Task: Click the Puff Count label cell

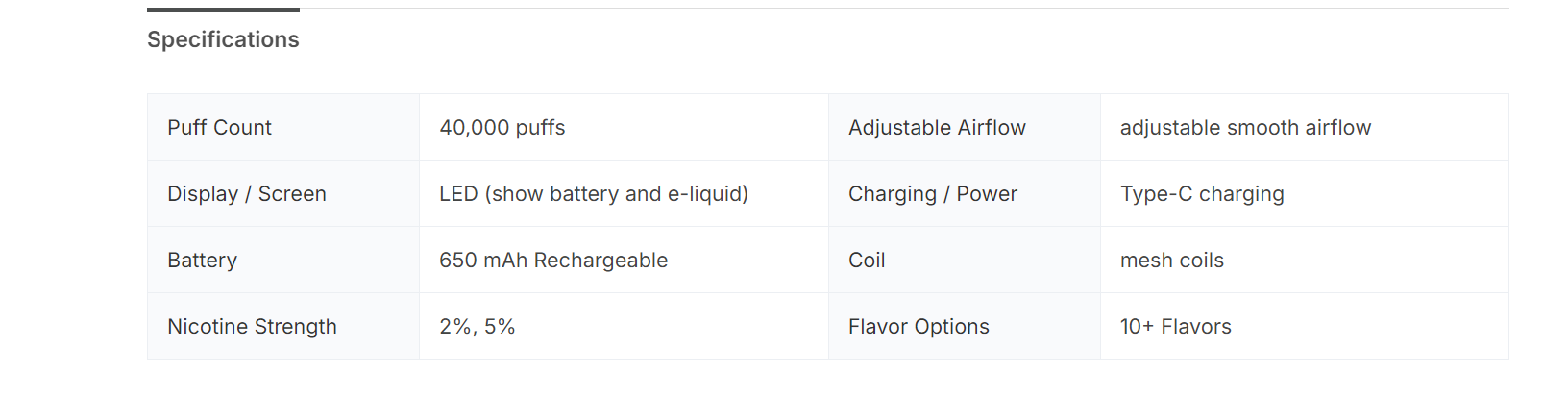Action: click(219, 128)
